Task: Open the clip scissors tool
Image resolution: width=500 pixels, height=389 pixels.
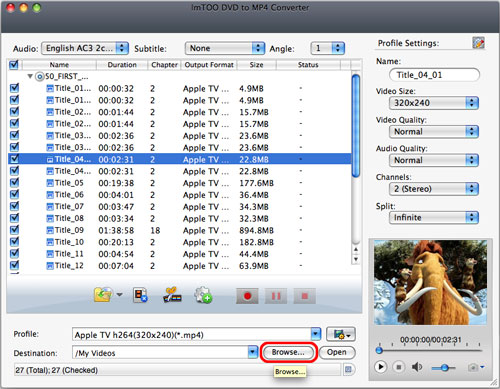Action: coord(172,295)
